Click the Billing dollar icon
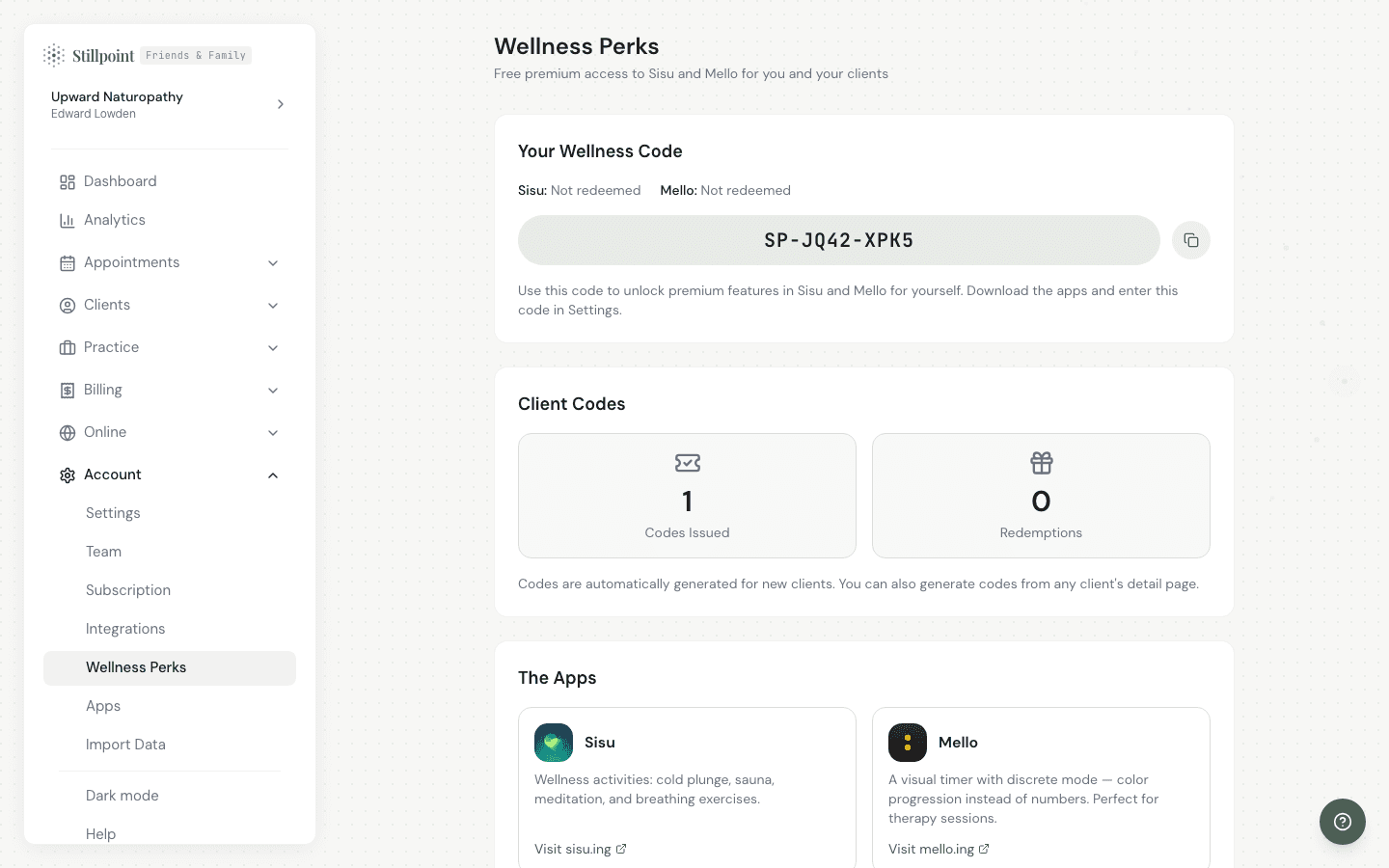 tap(68, 390)
